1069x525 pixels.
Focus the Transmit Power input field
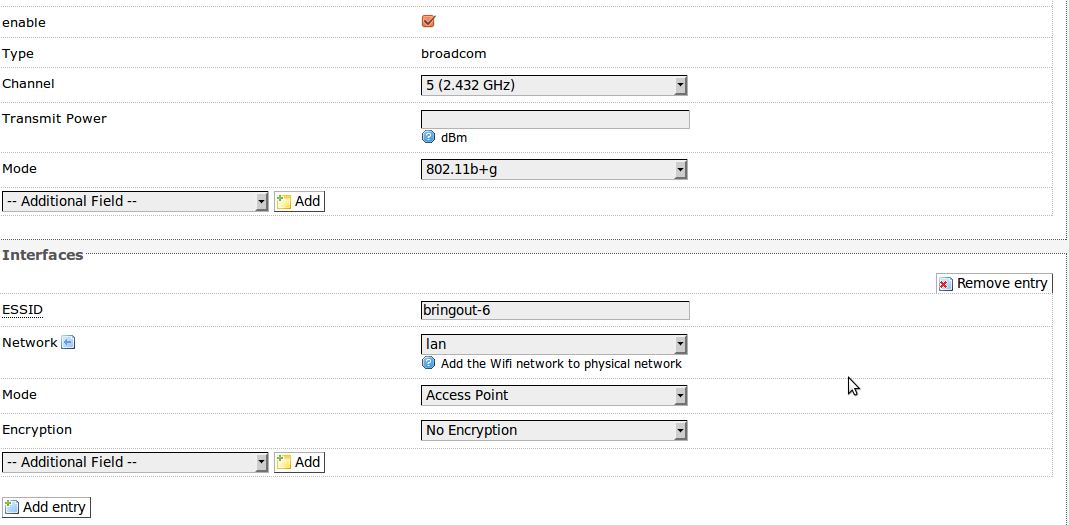(x=555, y=119)
